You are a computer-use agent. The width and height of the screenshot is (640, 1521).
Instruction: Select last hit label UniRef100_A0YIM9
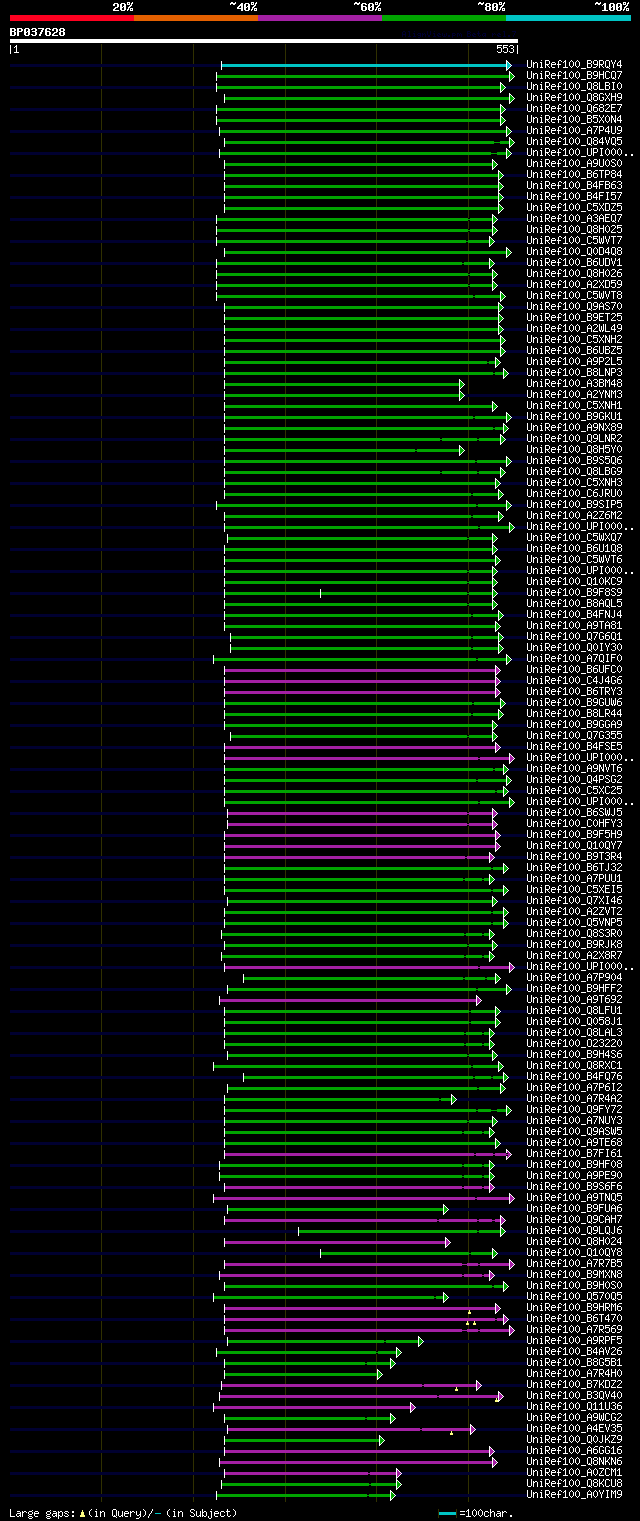(x=574, y=1494)
